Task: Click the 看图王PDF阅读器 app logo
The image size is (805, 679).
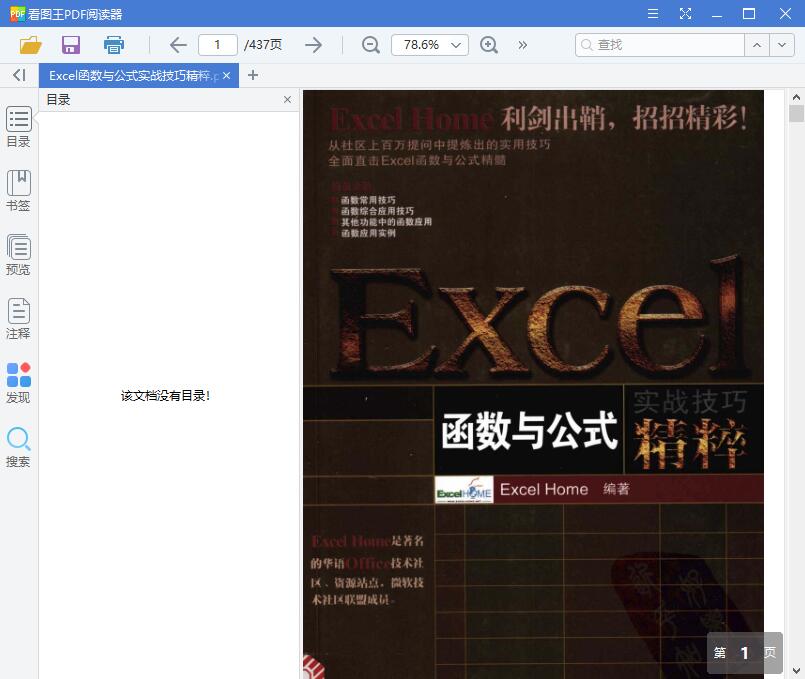Action: click(17, 14)
